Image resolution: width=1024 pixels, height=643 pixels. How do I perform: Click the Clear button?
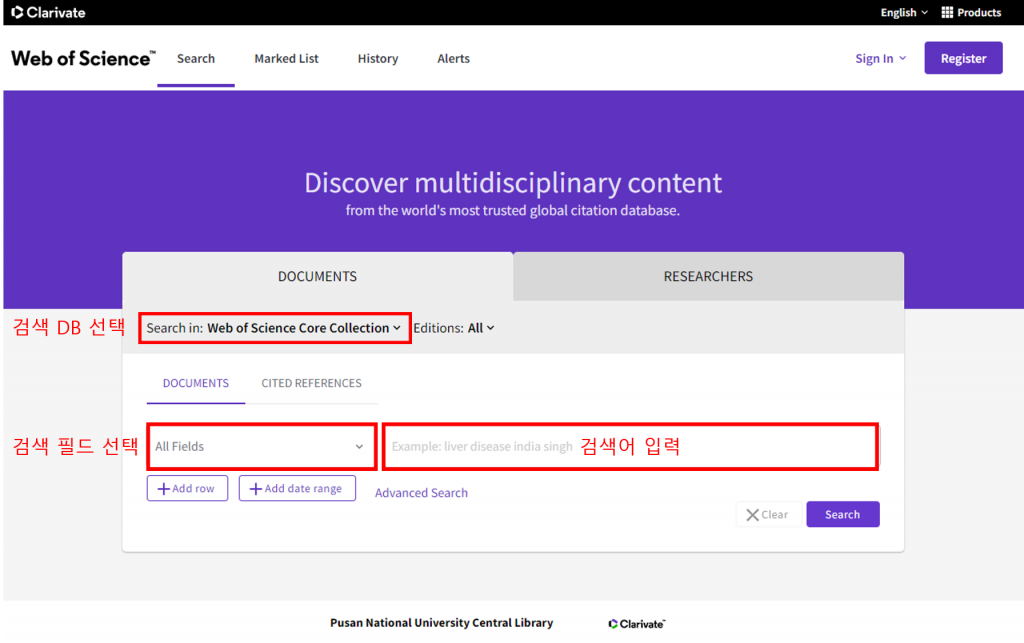(x=768, y=514)
